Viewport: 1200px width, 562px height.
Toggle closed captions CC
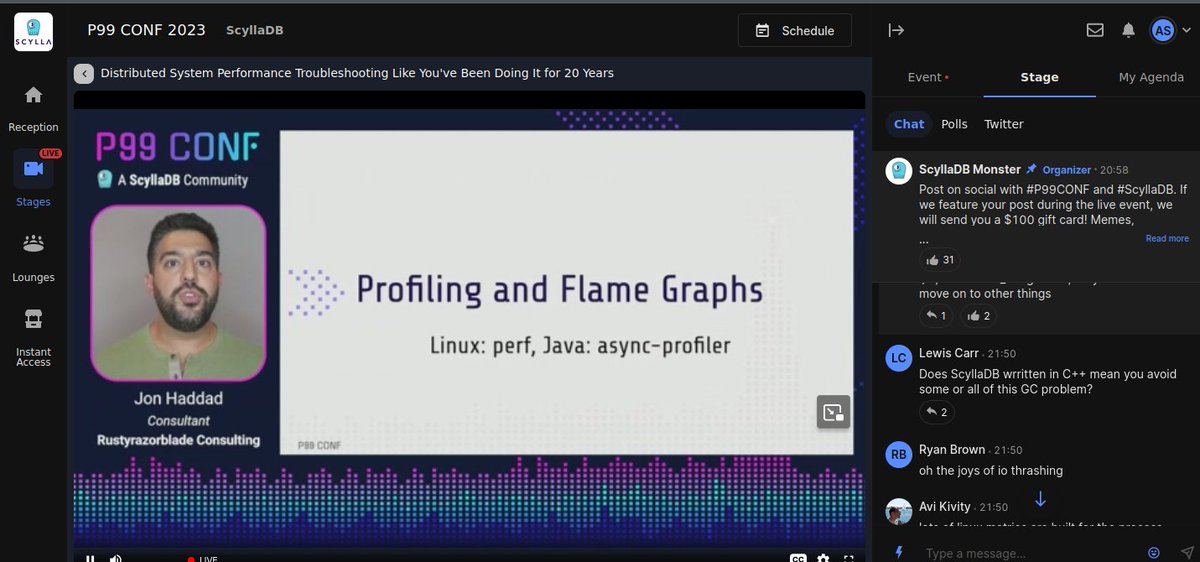point(798,558)
